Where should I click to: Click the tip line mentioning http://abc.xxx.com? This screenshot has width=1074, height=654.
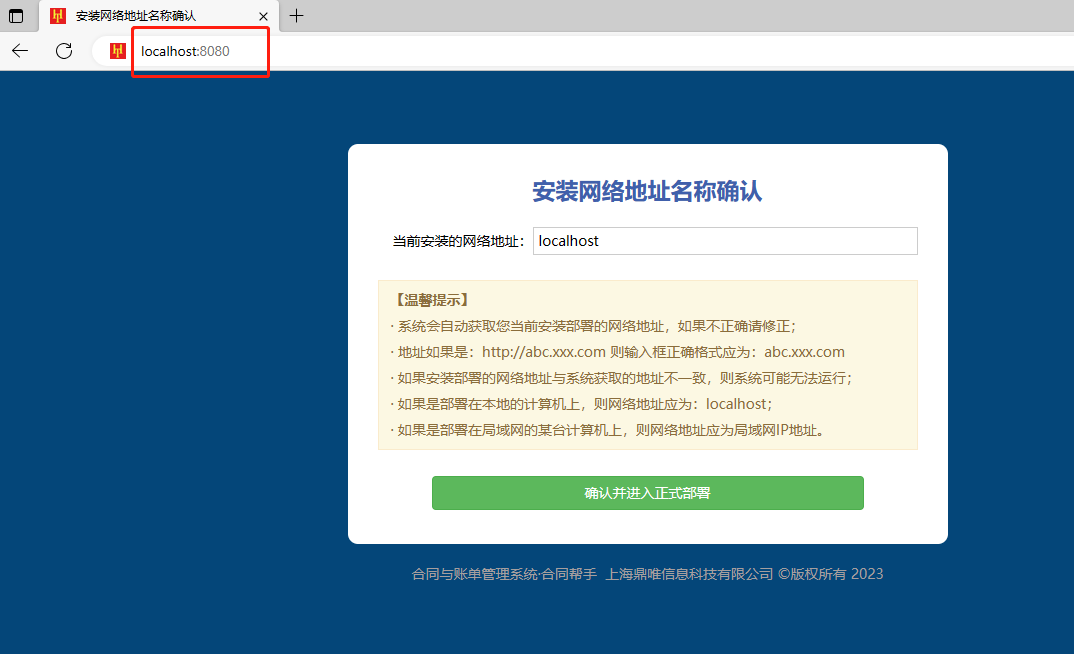618,352
